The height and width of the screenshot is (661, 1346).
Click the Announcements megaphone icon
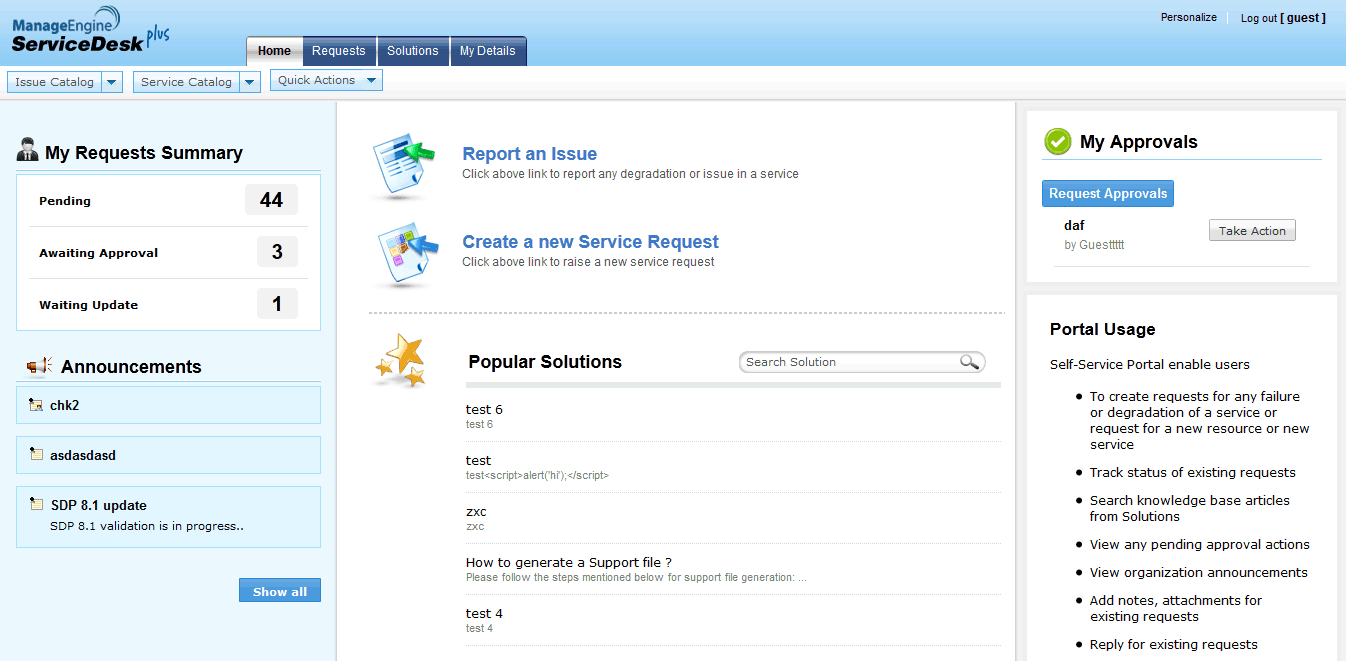click(39, 367)
